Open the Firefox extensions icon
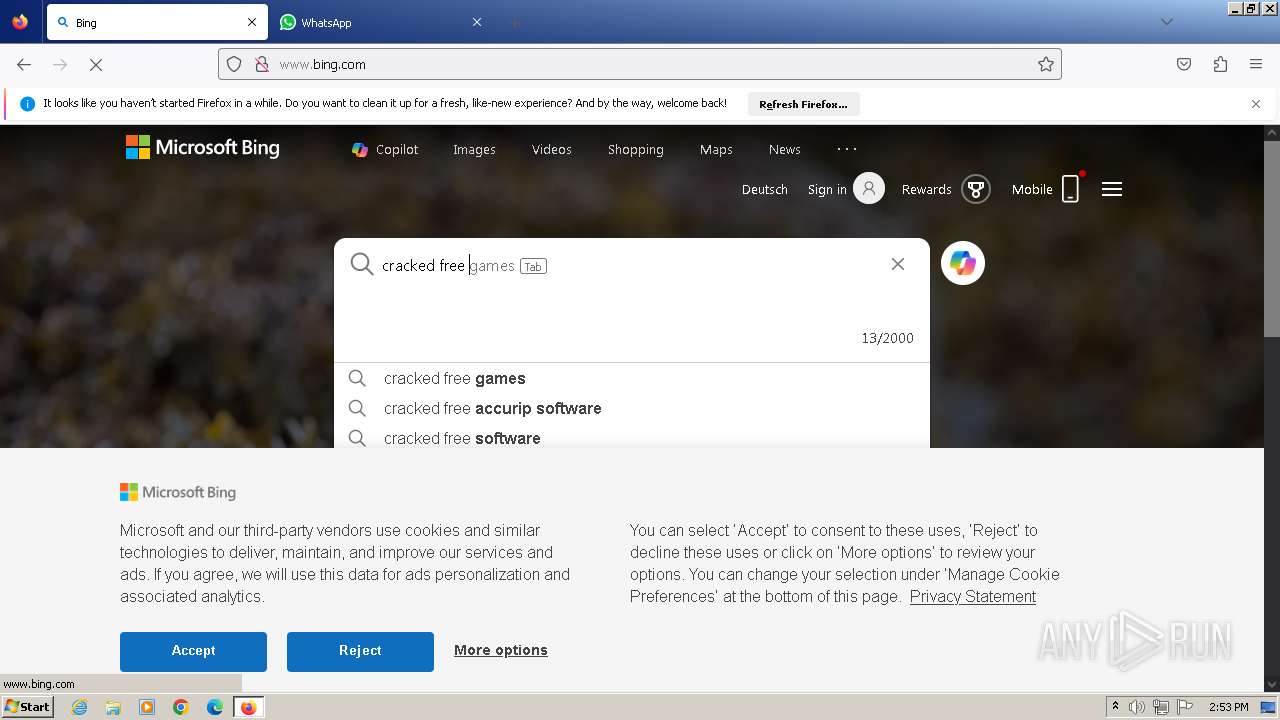The height and width of the screenshot is (720, 1280). [x=1220, y=64]
